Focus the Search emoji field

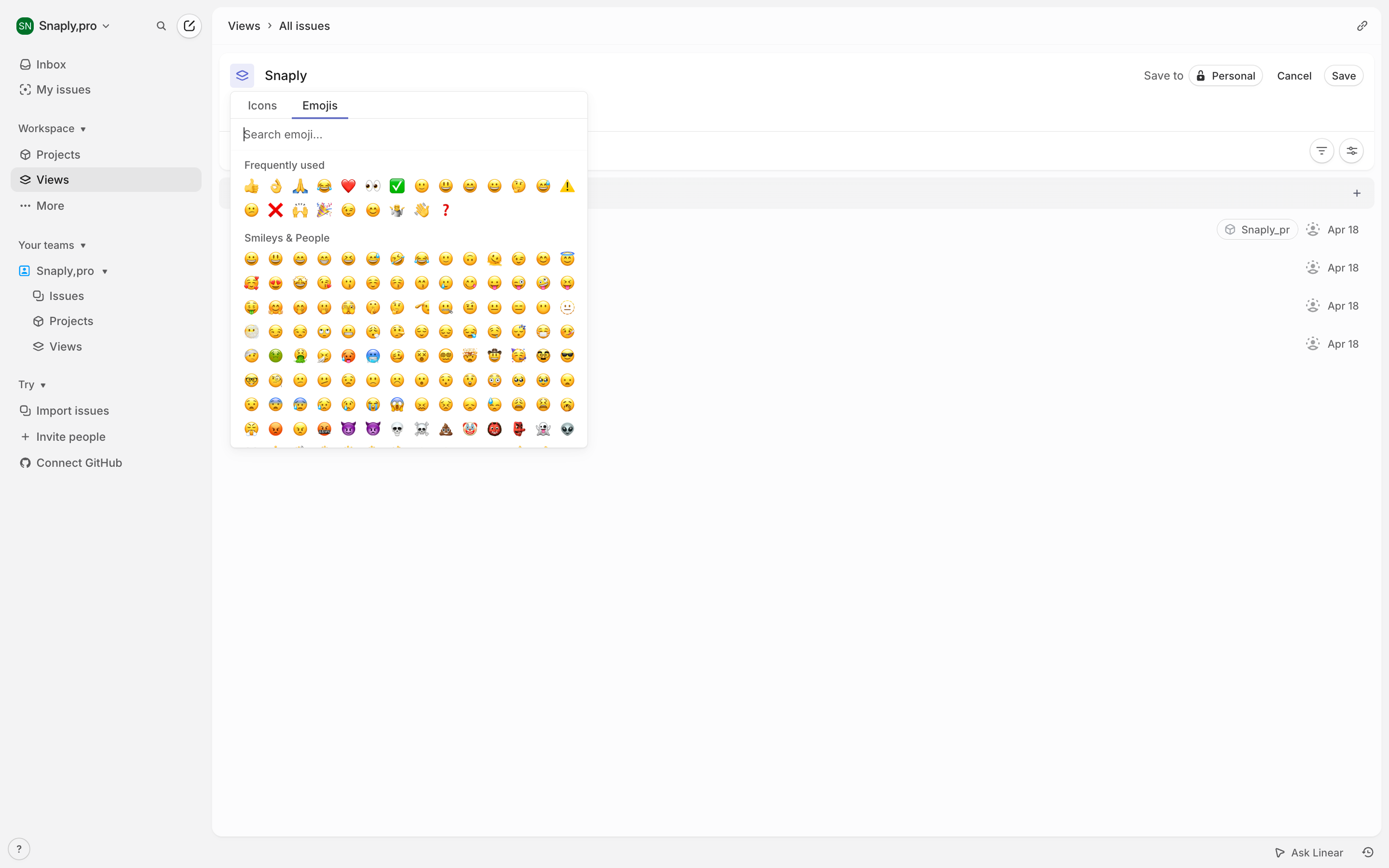click(x=409, y=135)
